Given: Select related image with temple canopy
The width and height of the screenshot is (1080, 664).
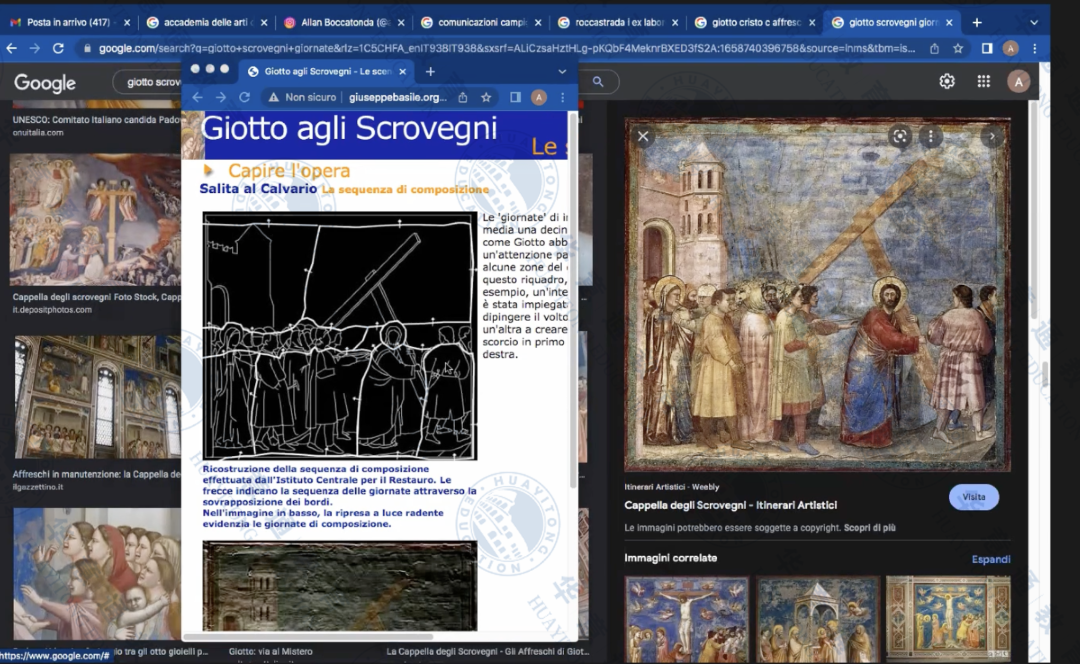Looking at the screenshot, I should [818, 619].
